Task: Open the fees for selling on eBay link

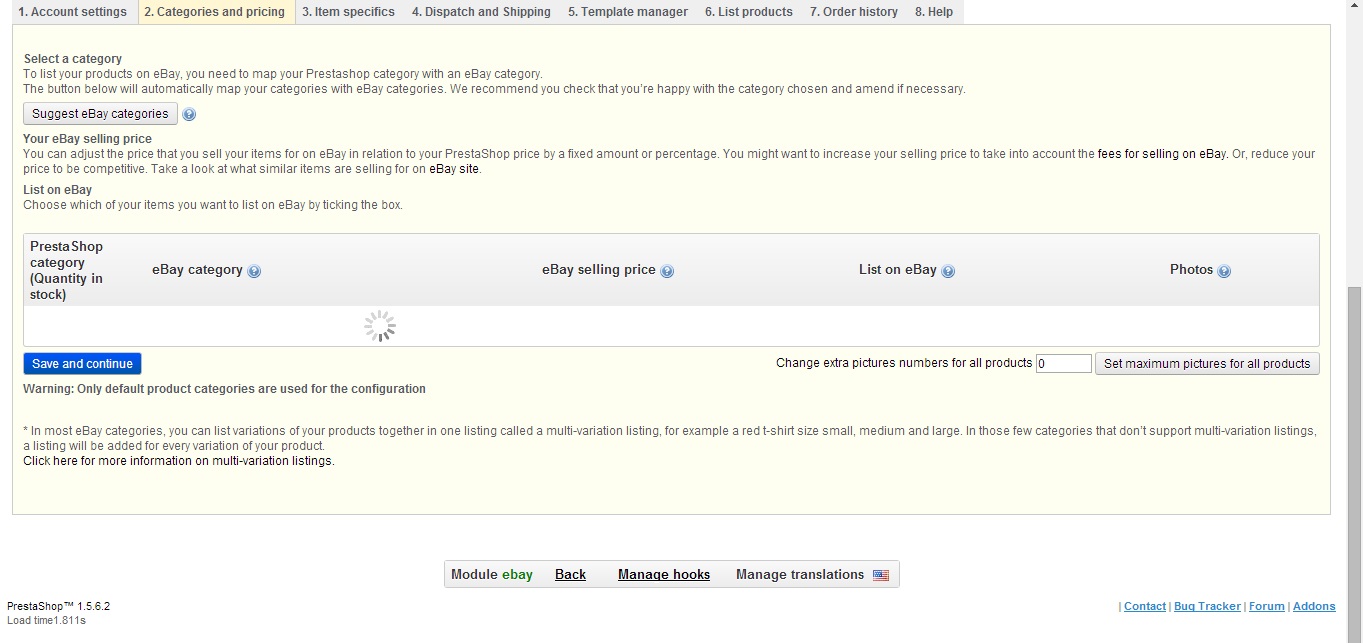Action: click(x=1162, y=154)
